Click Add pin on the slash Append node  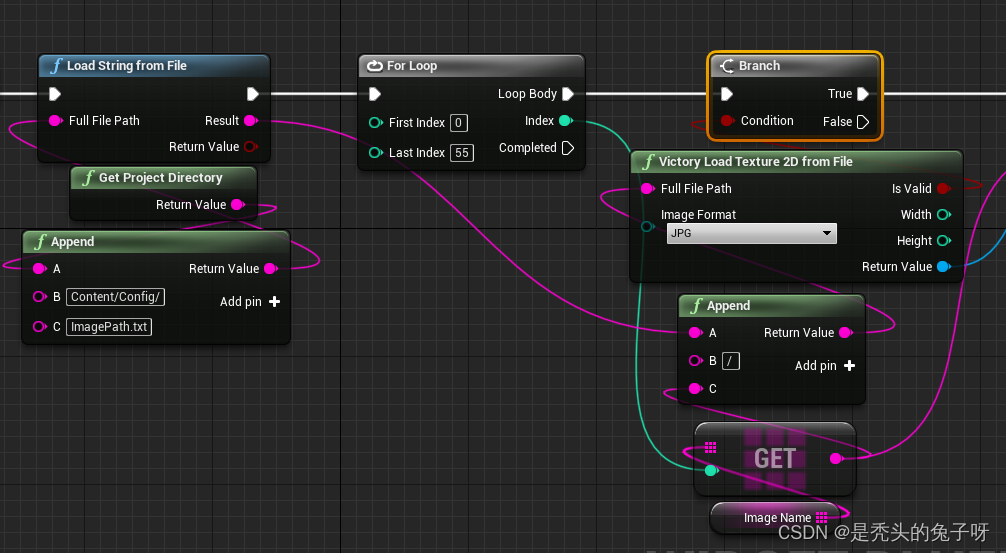825,366
